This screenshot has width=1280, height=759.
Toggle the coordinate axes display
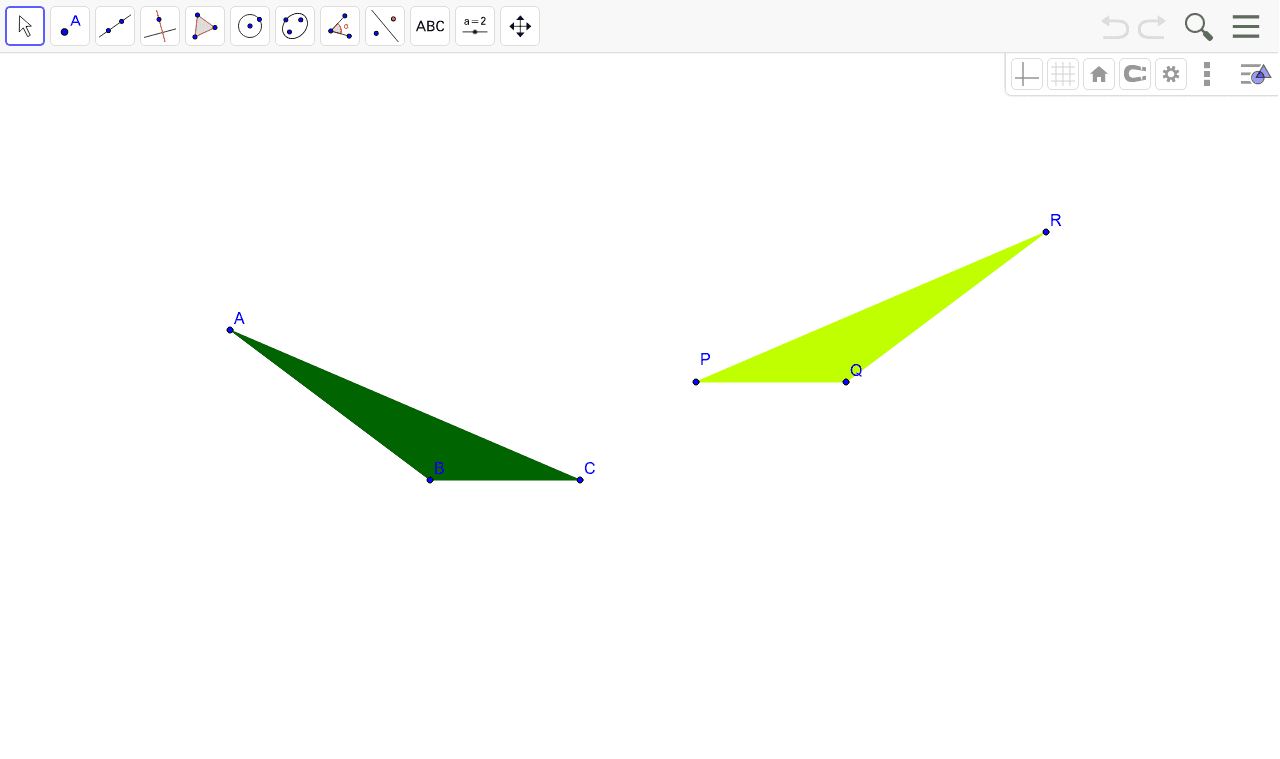click(x=1027, y=74)
